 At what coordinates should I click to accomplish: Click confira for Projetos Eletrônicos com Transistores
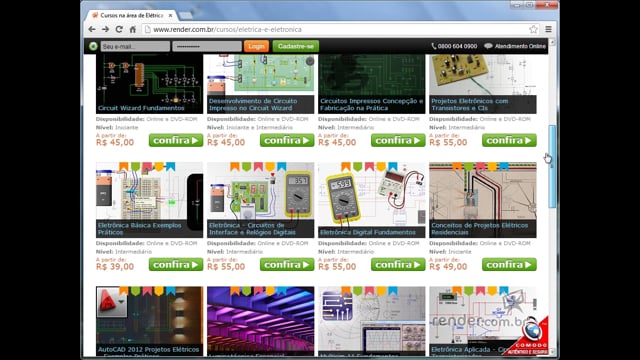point(509,140)
